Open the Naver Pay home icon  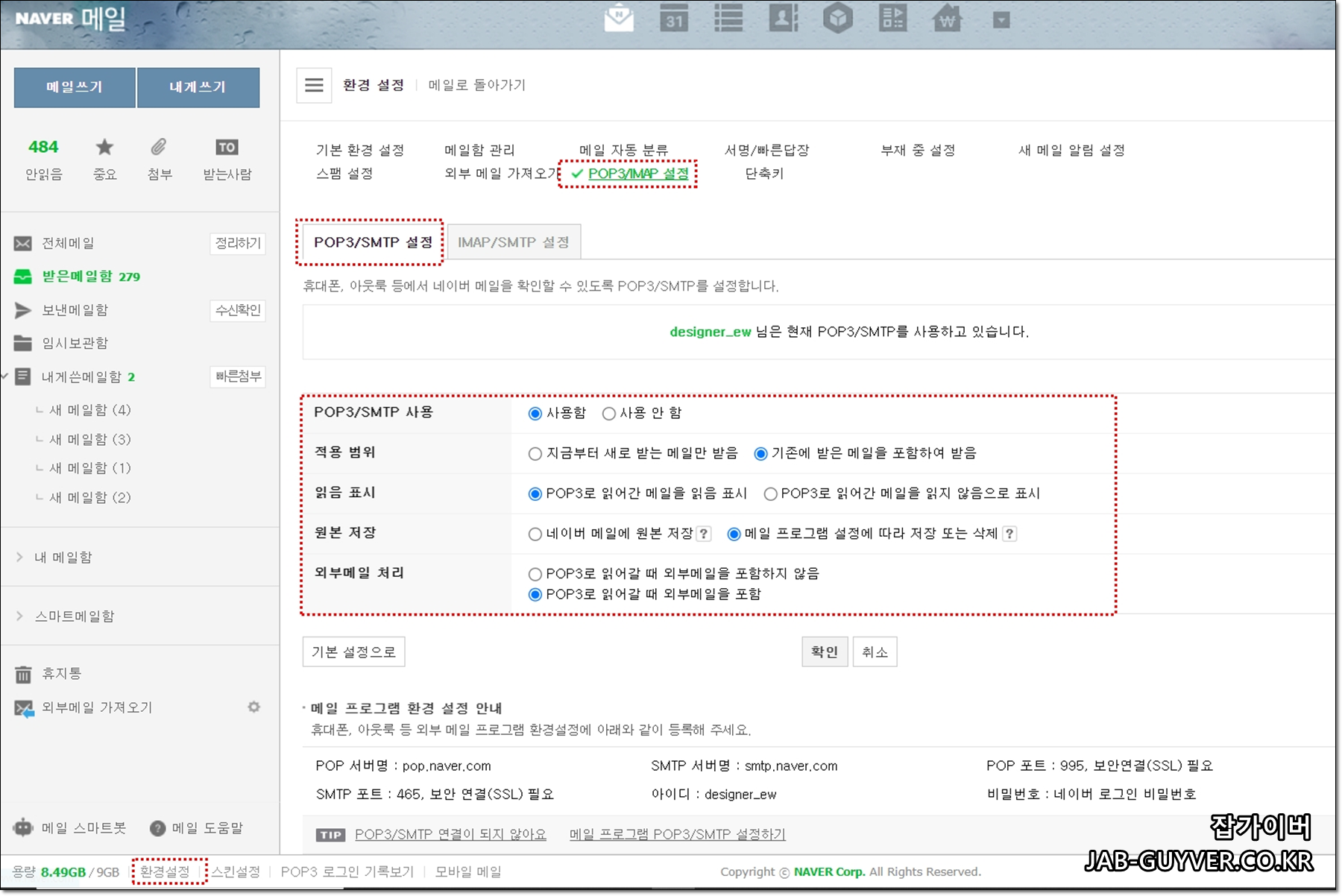946,19
